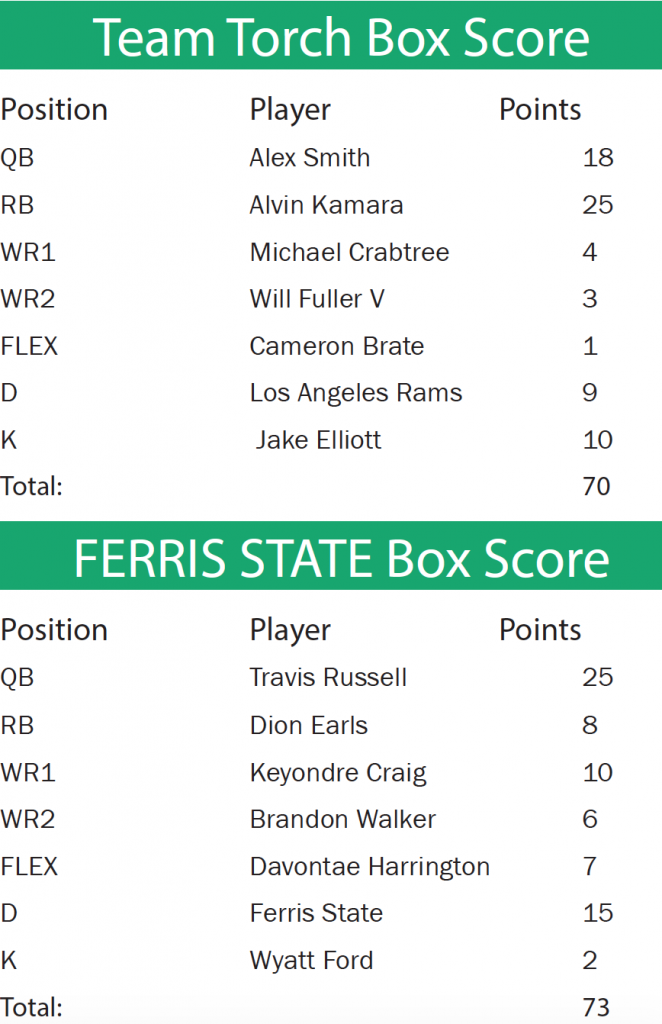Screen dimensions: 662x1024
Task: Click Cameron Brate in the FLEX row
Action: [x=337, y=346]
